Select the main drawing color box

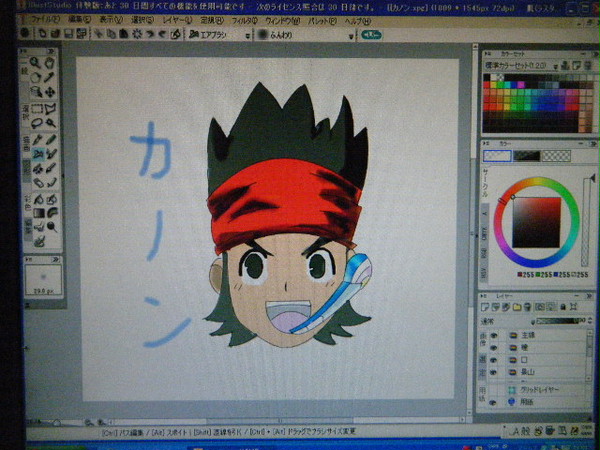tap(497, 156)
